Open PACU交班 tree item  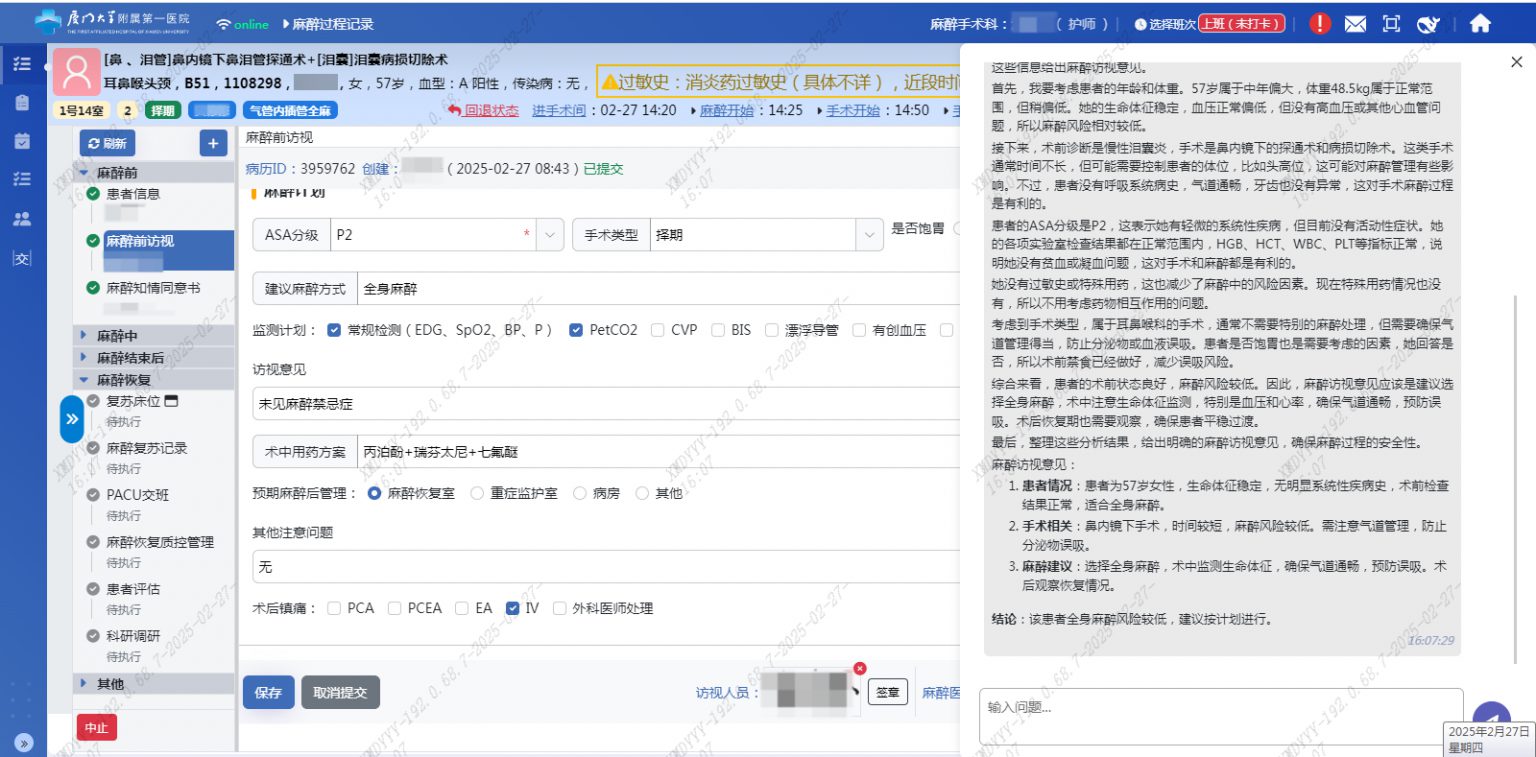coord(138,495)
